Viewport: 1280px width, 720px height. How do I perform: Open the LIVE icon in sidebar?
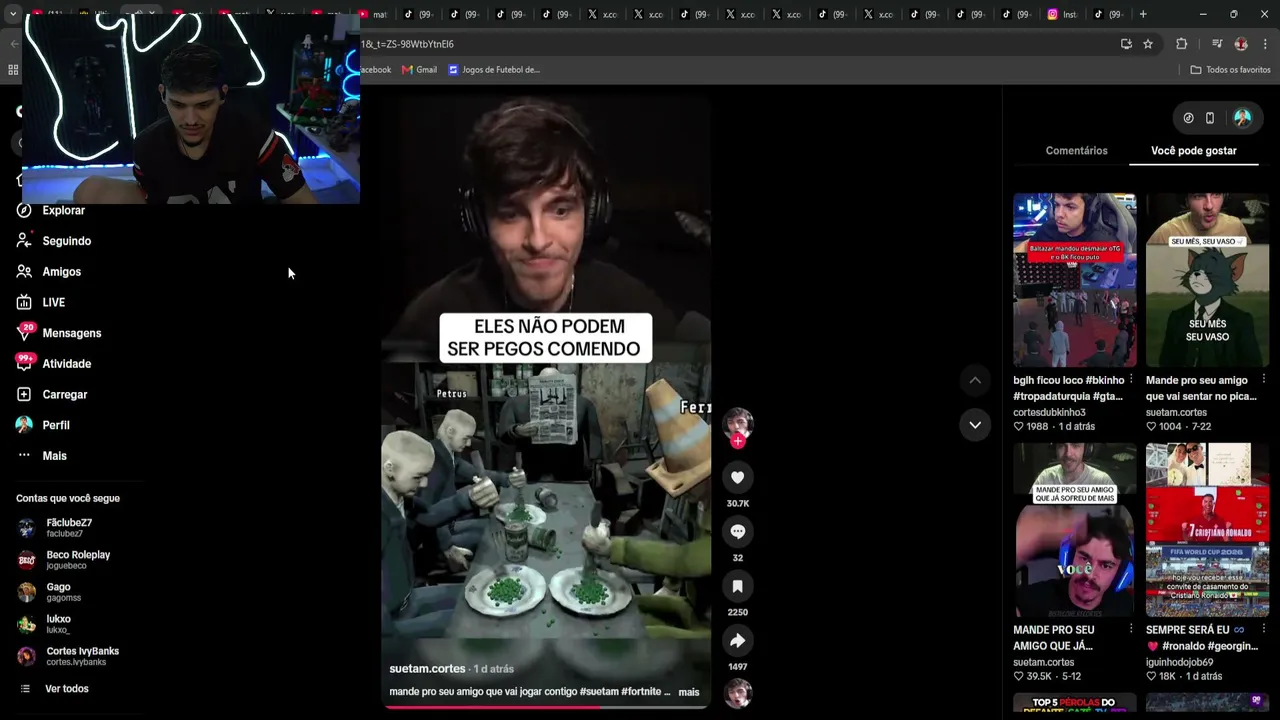(24, 302)
